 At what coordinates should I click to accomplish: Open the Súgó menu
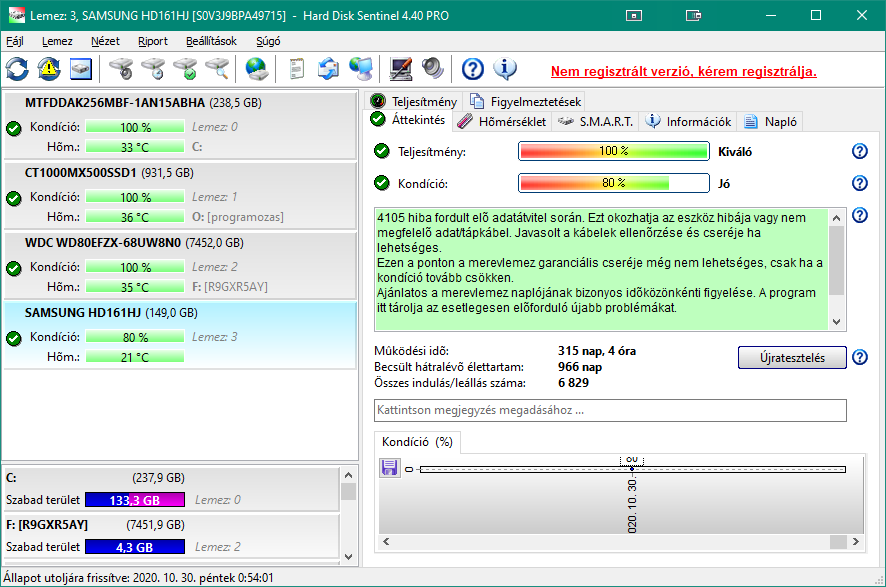(x=268, y=41)
